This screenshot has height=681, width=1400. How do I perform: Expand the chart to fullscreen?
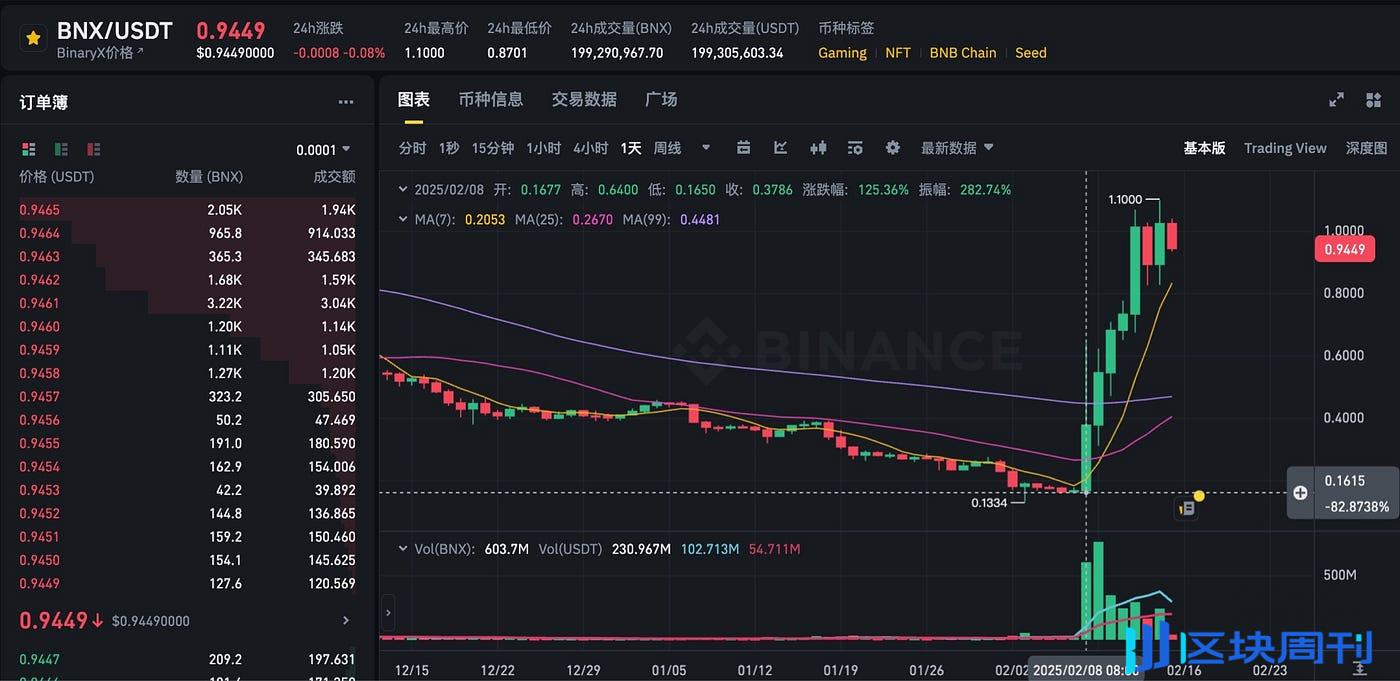click(1336, 100)
